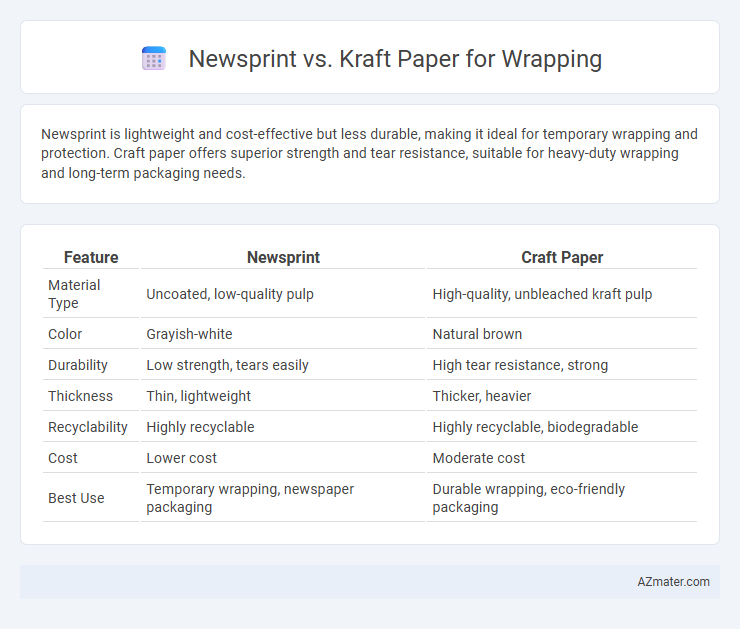Click the calendar table icon beside the title
This screenshot has width=740, height=629.
click(154, 59)
